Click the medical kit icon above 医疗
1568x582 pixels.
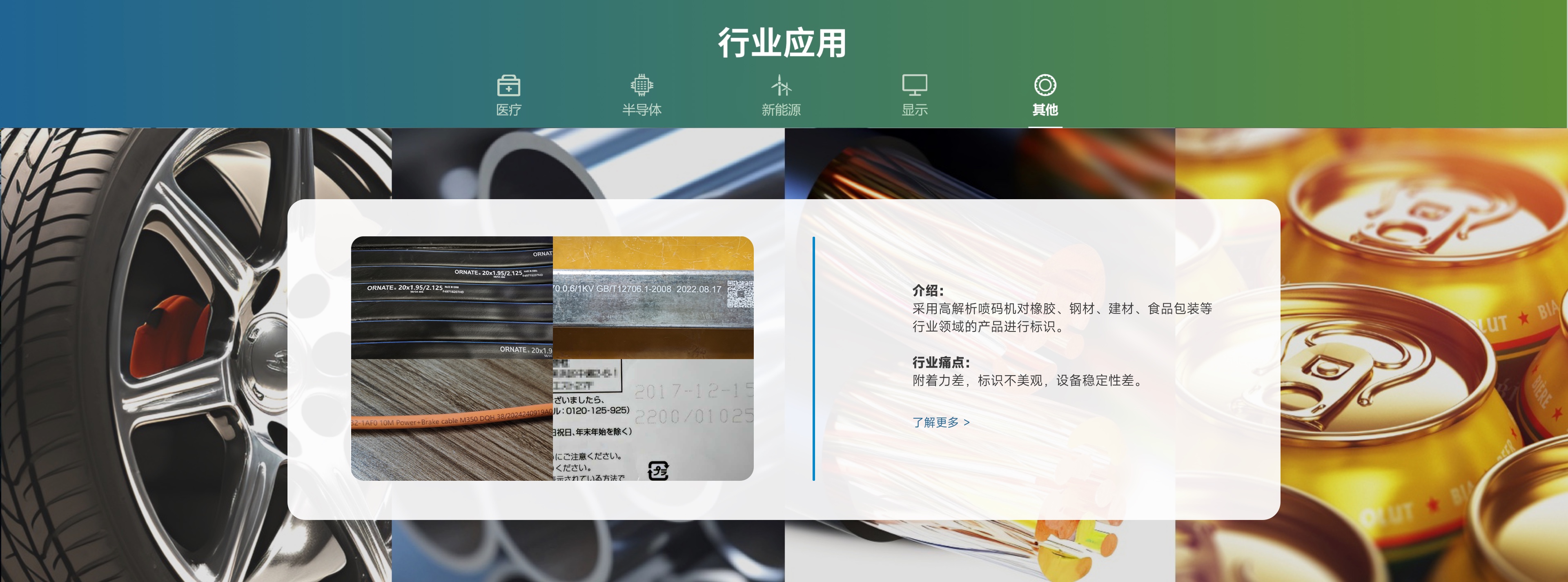(508, 85)
